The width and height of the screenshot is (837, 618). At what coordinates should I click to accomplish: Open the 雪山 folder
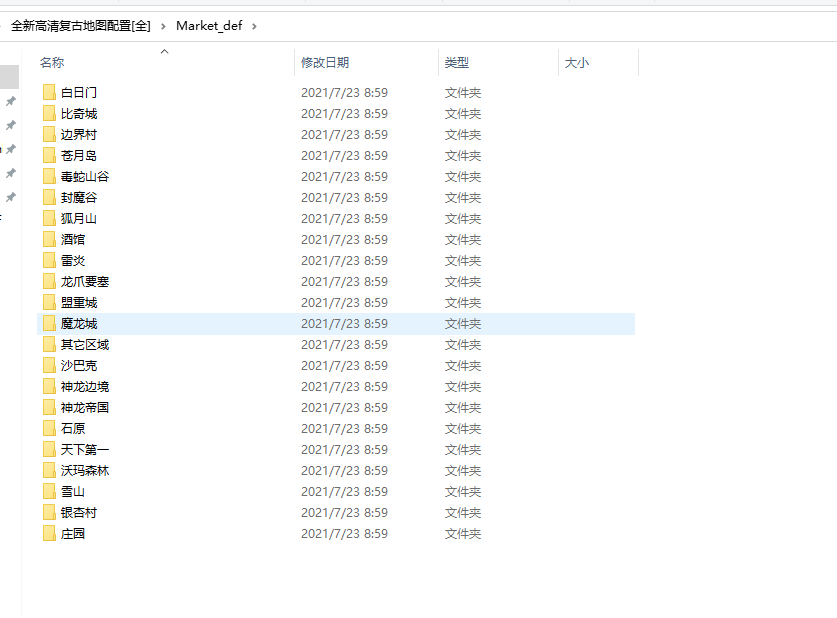(x=69, y=491)
